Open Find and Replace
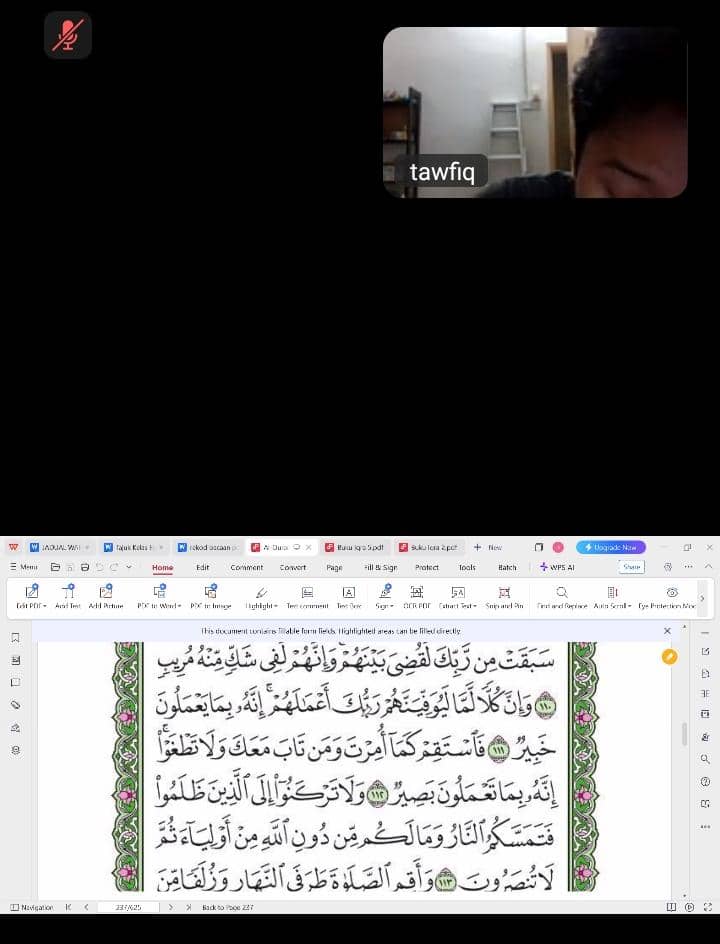The height and width of the screenshot is (944, 720). click(562, 592)
